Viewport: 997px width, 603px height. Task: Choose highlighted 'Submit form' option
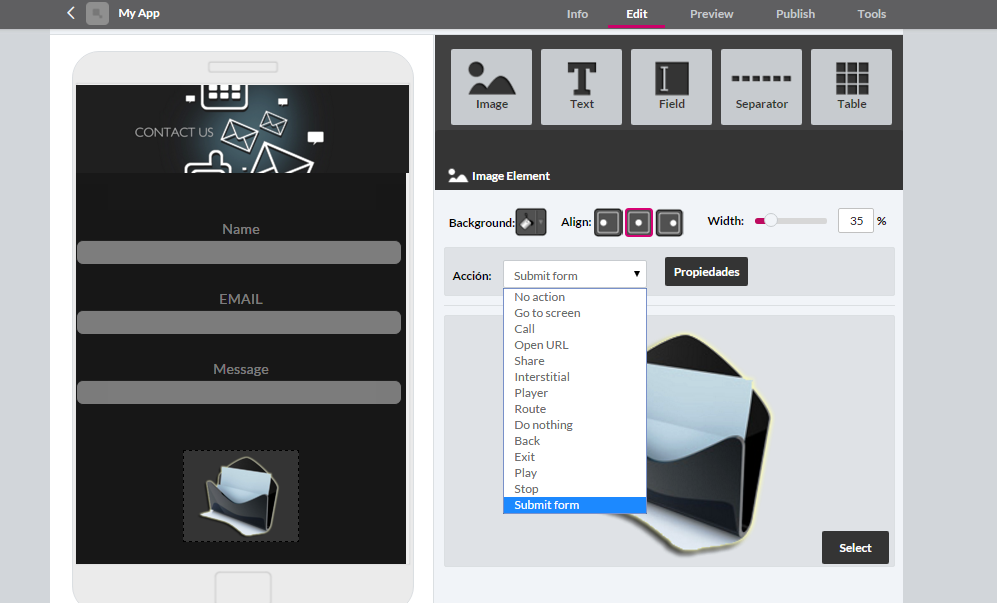pos(575,505)
